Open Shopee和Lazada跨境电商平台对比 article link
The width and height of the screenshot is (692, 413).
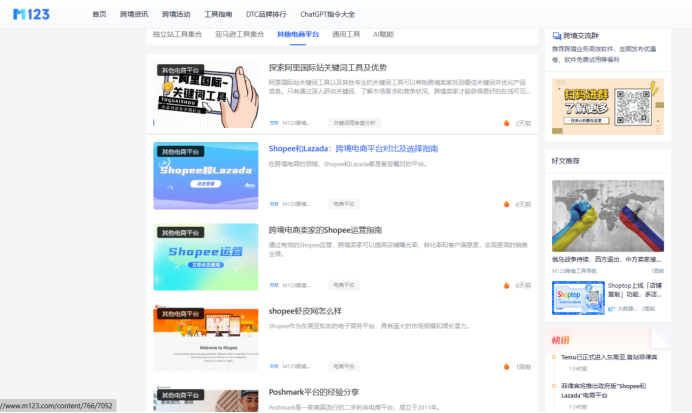coord(353,149)
